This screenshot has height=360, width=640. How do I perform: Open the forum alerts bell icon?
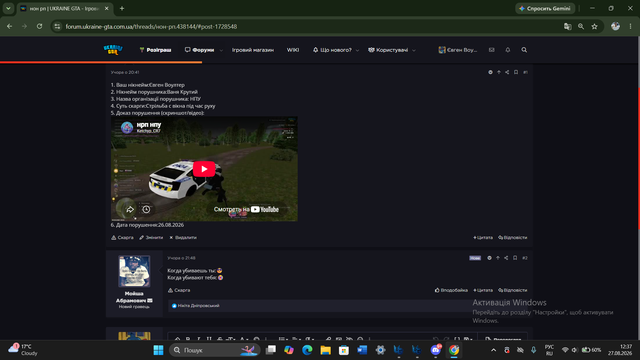tap(508, 50)
